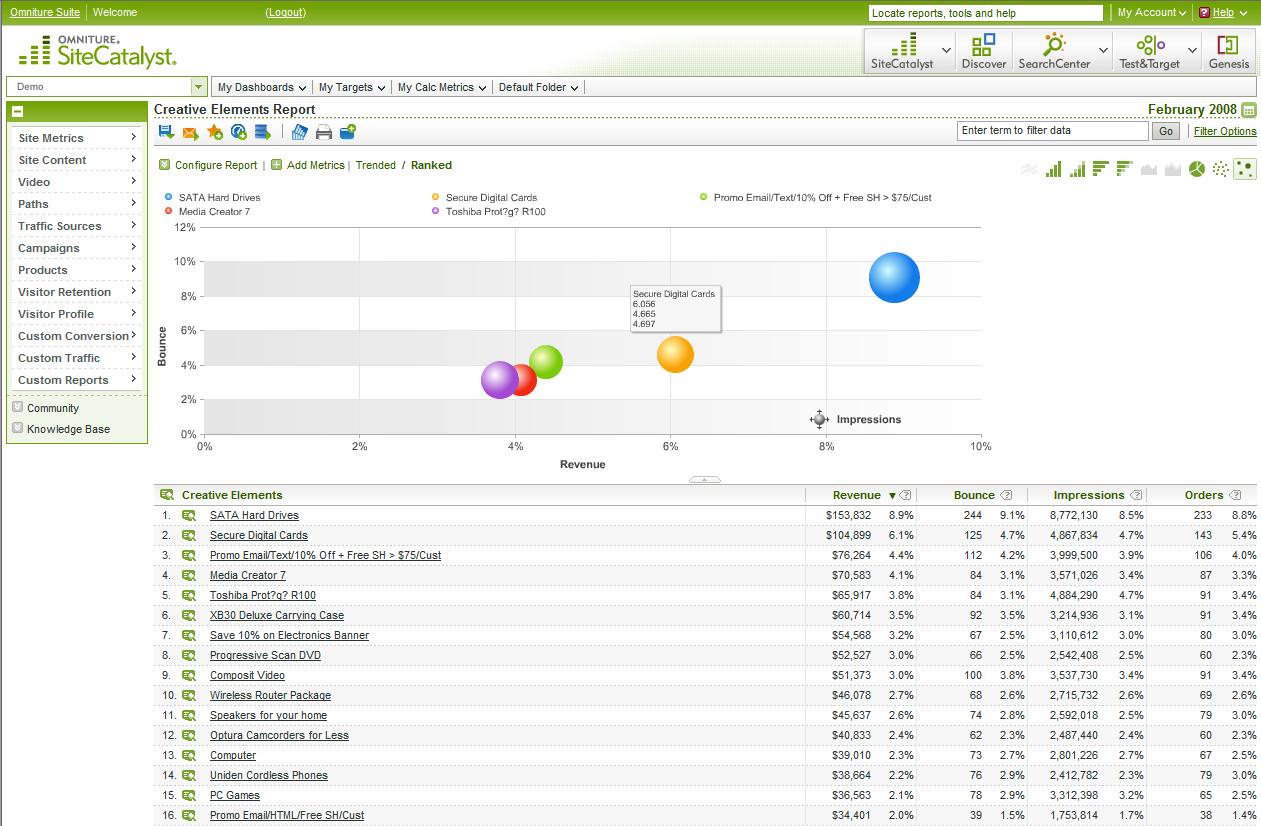Click the email report envelope icon

tap(190, 132)
